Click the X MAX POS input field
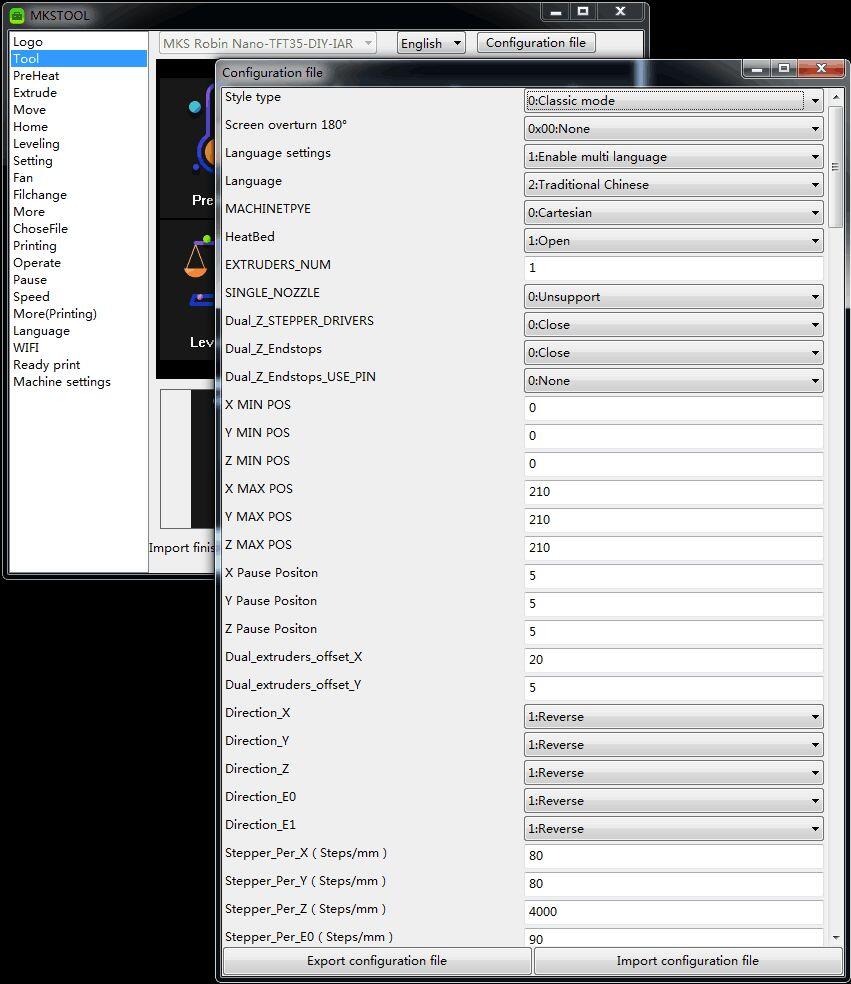851x984 pixels. click(672, 492)
